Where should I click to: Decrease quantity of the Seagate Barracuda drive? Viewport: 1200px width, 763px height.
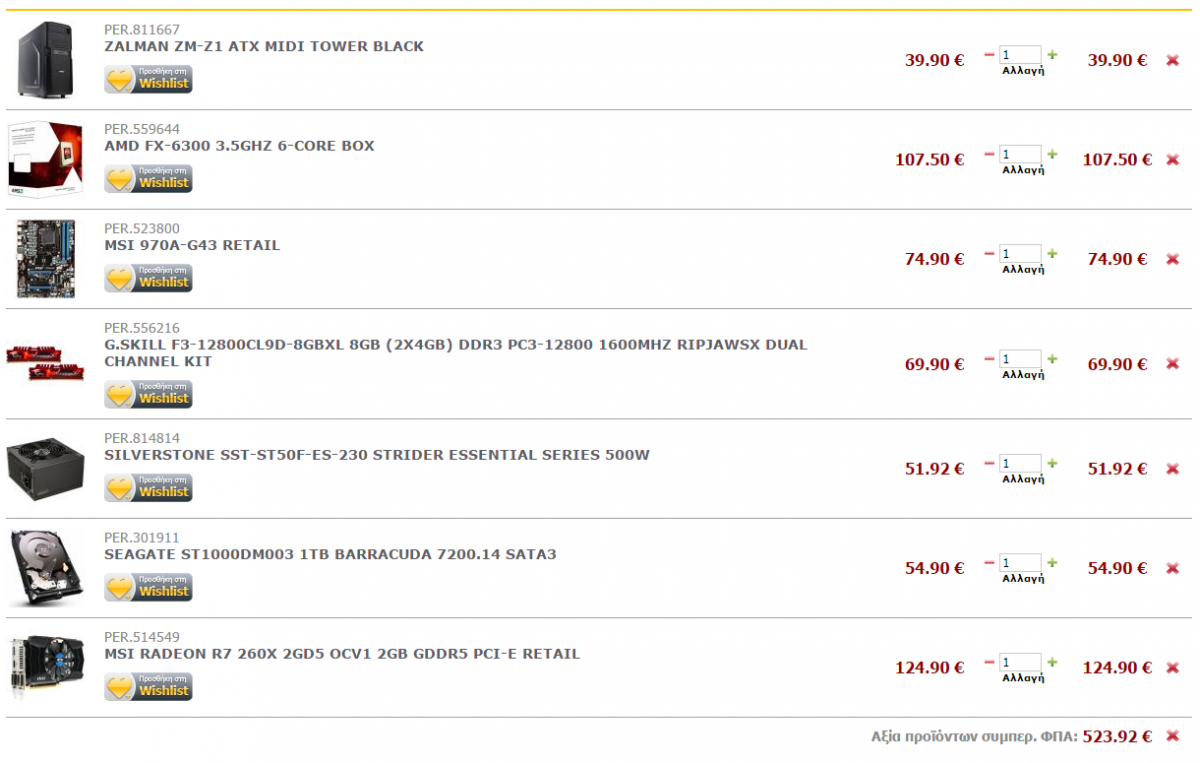[x=990, y=563]
